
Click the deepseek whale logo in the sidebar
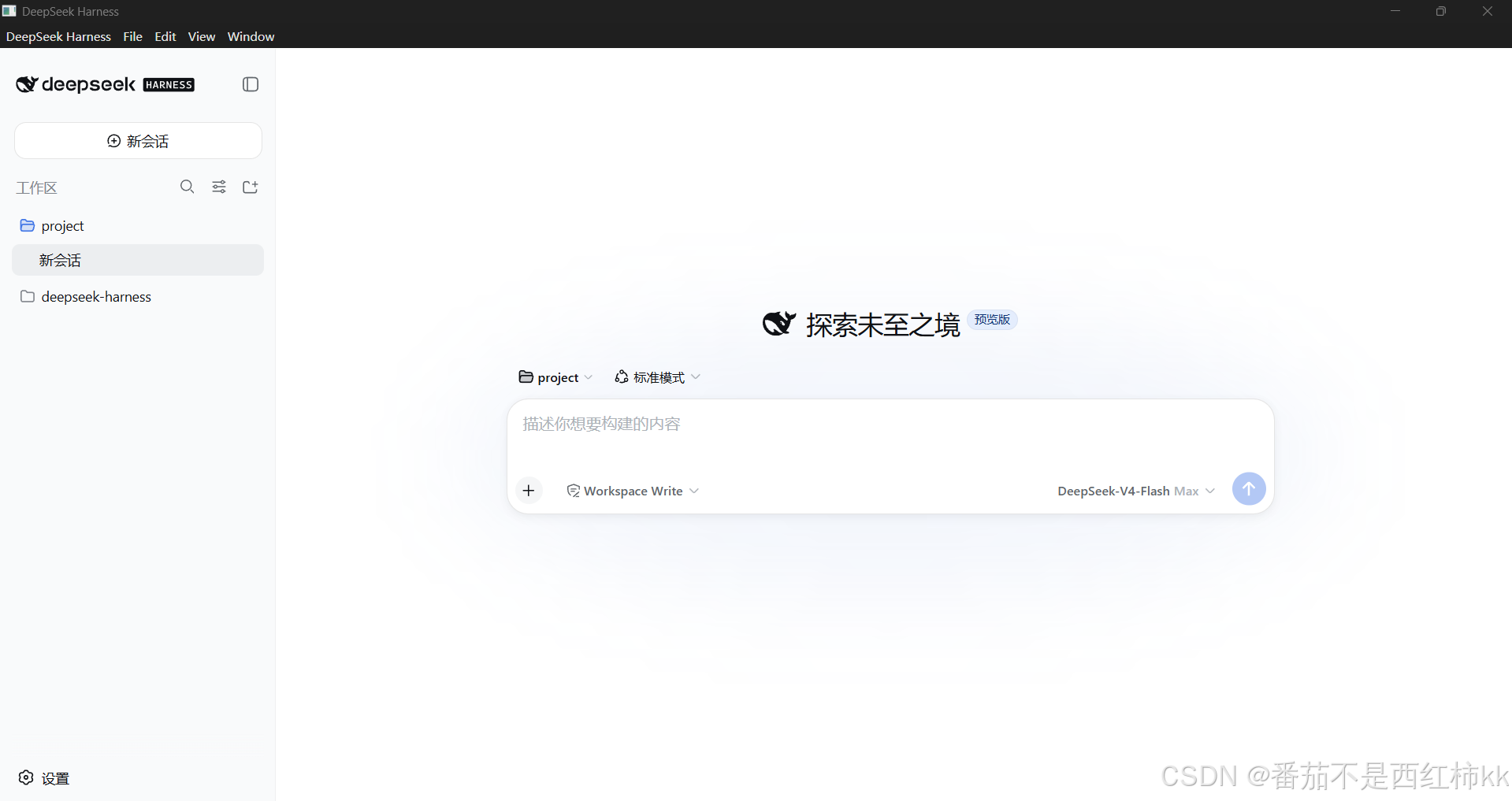point(27,84)
